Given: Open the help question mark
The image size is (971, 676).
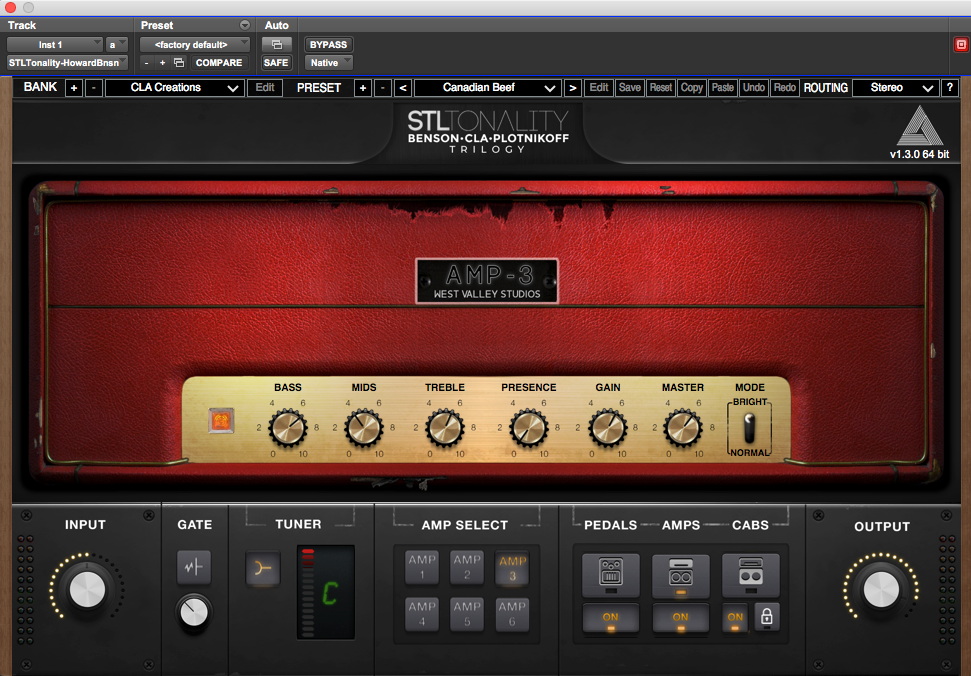Looking at the screenshot, I should tap(949, 88).
